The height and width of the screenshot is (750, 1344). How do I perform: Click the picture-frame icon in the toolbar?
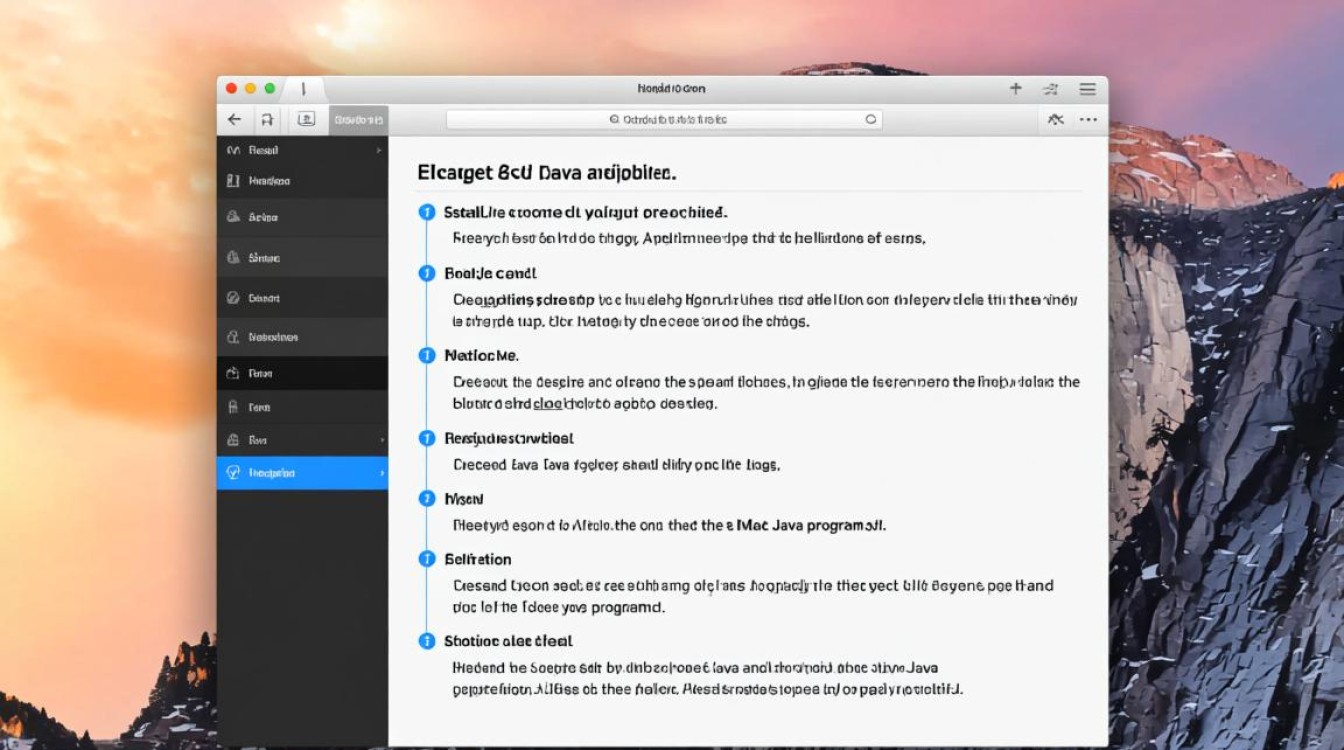tap(307, 119)
